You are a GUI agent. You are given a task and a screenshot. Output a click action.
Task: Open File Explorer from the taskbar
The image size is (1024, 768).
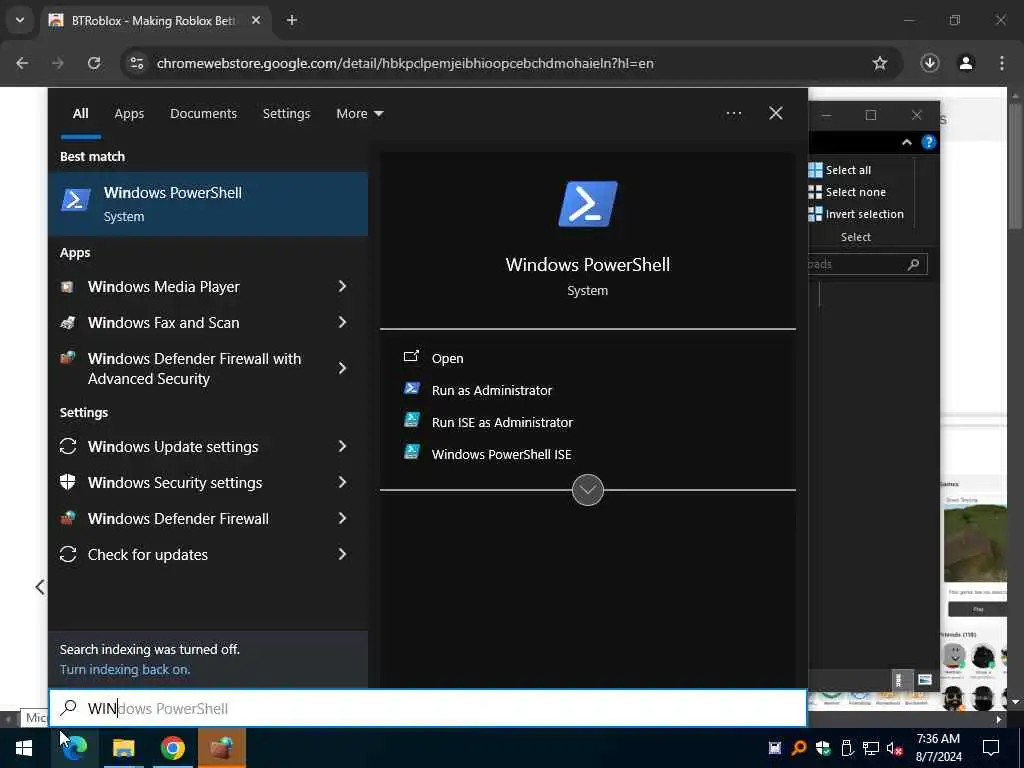[x=123, y=748]
